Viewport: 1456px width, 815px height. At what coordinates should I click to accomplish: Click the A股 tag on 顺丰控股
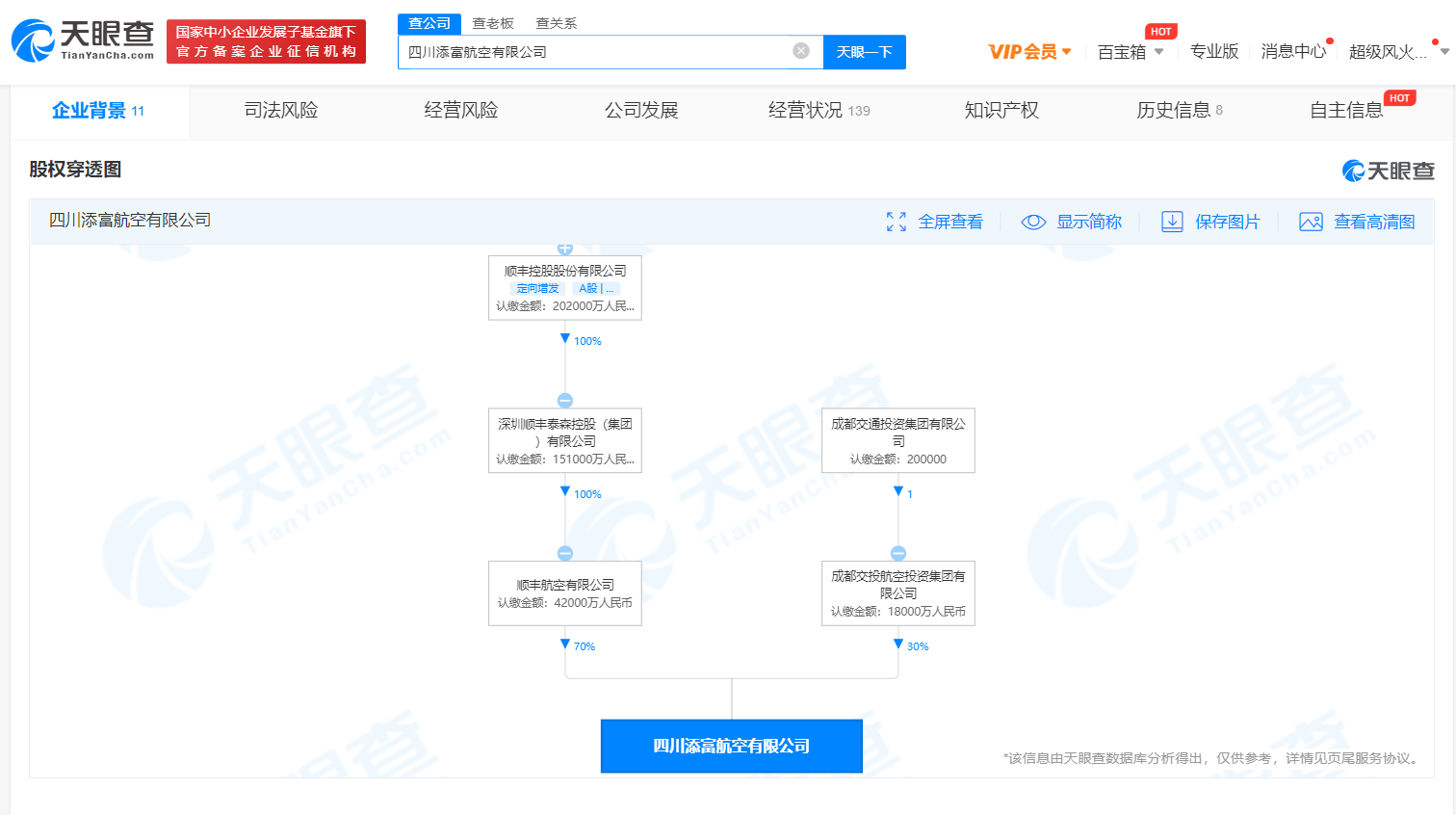pyautogui.click(x=596, y=288)
